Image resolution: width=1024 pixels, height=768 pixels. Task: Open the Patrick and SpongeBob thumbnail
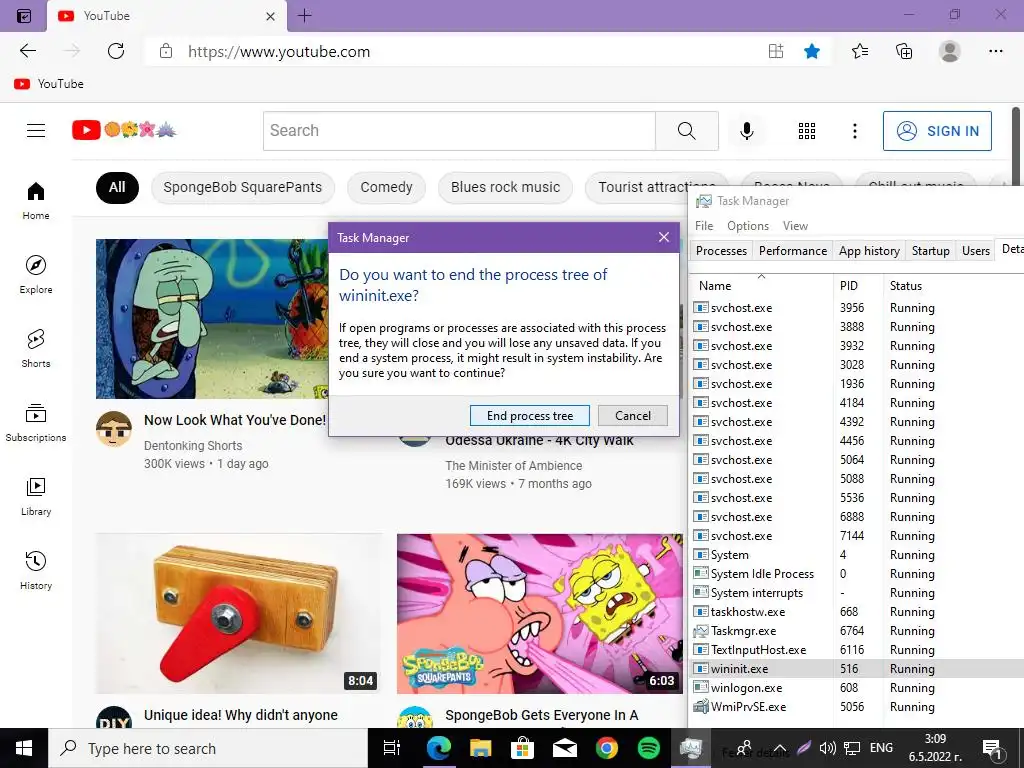click(539, 613)
